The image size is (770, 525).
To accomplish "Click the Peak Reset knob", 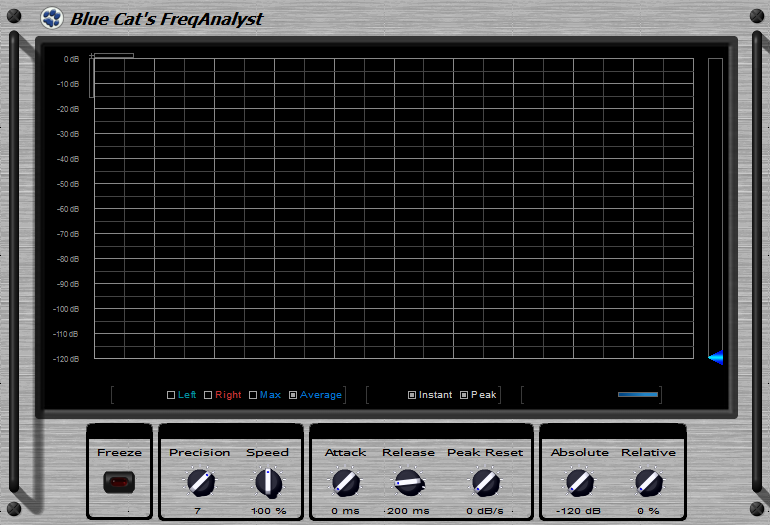I will point(485,482).
